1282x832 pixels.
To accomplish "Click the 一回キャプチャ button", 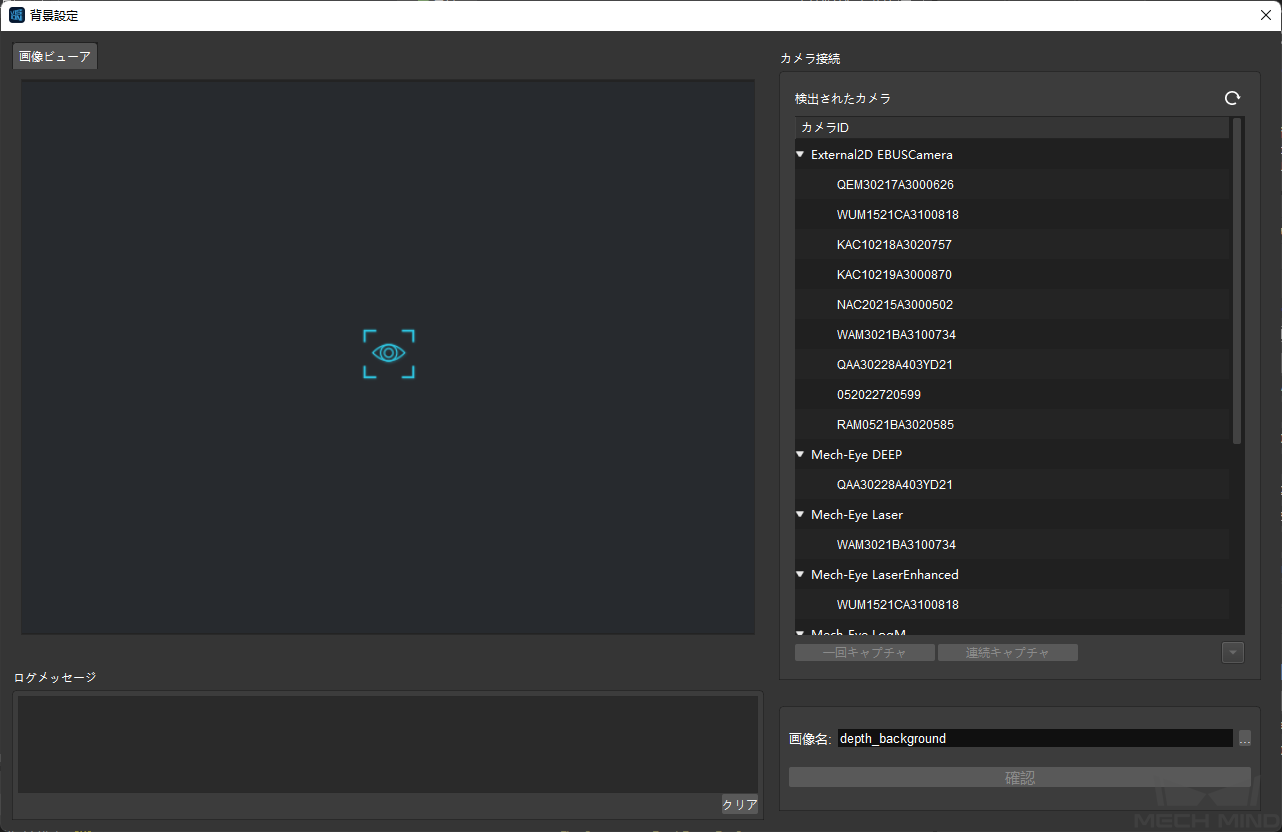I will (x=865, y=653).
